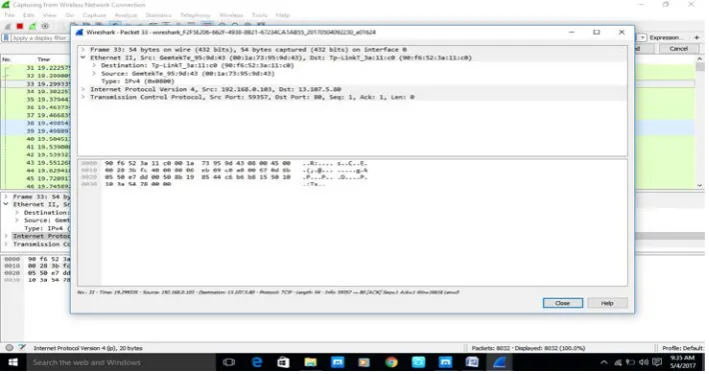Select packet 34 in the packet list

[35, 91]
